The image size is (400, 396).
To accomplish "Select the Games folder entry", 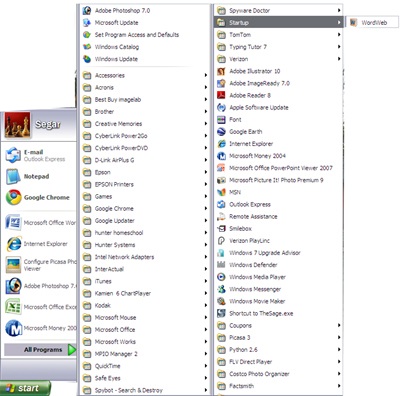I will point(145,197).
